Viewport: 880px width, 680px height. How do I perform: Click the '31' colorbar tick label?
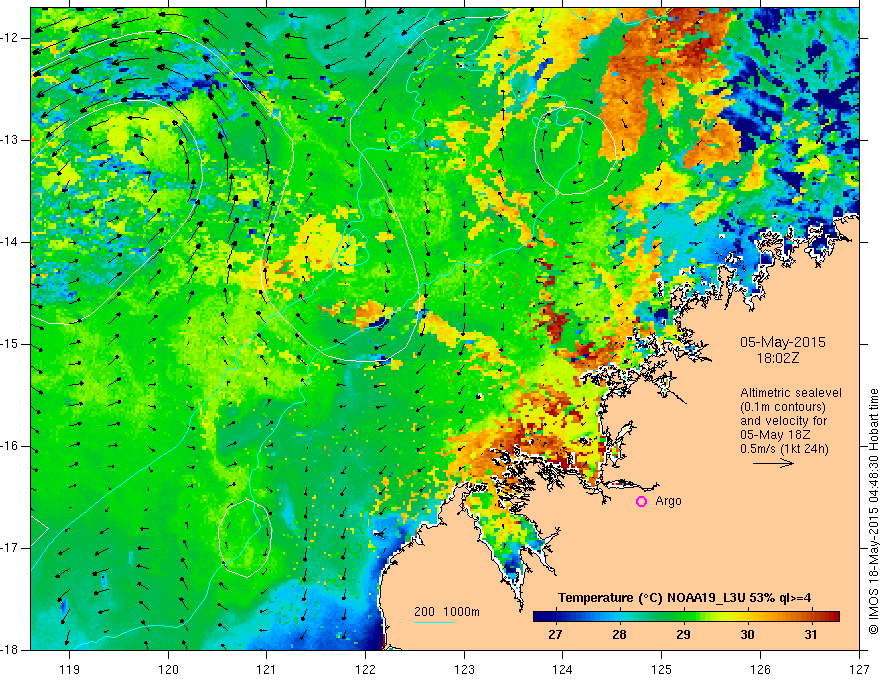point(811,635)
